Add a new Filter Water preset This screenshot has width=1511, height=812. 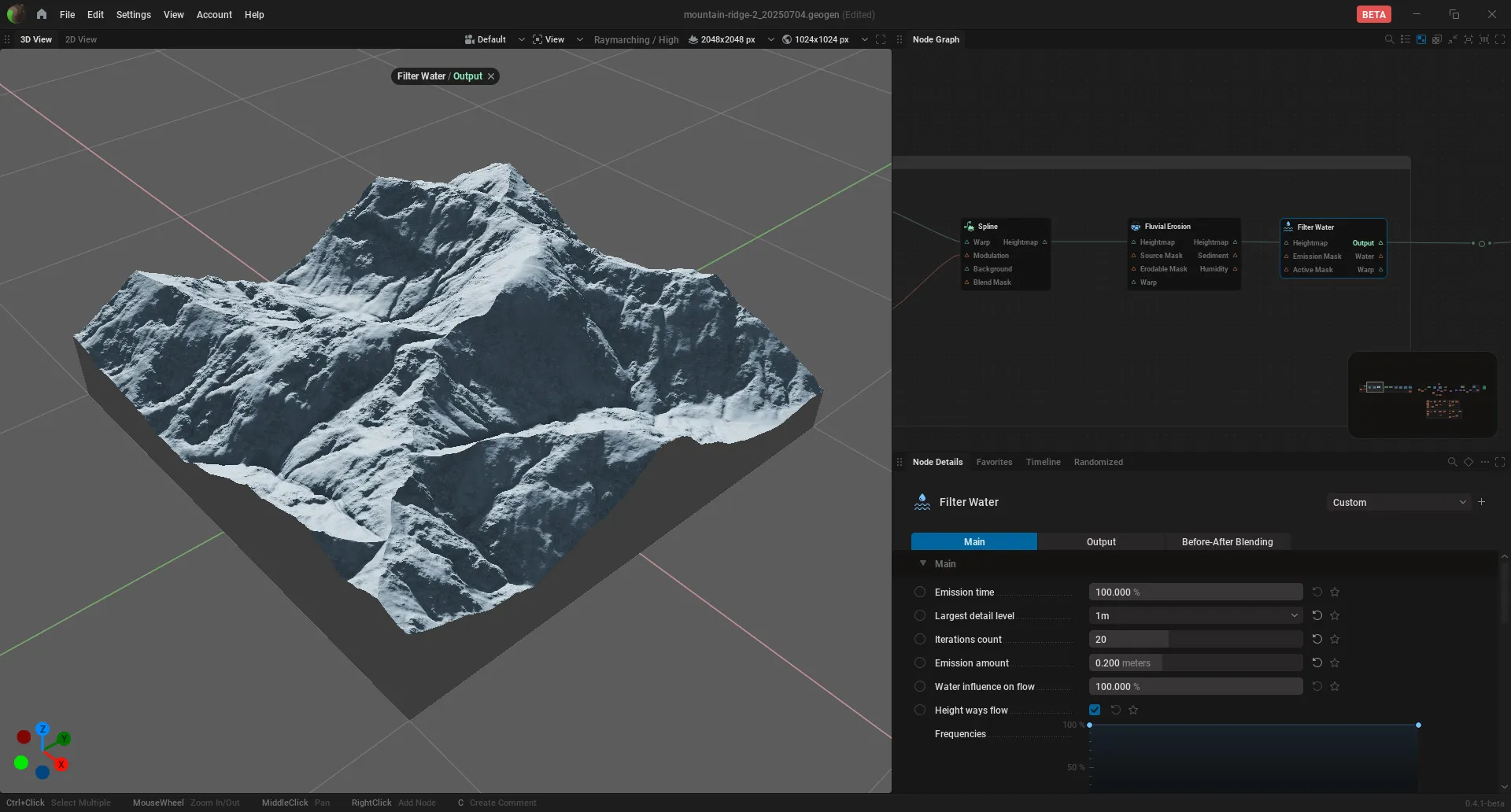1482,502
